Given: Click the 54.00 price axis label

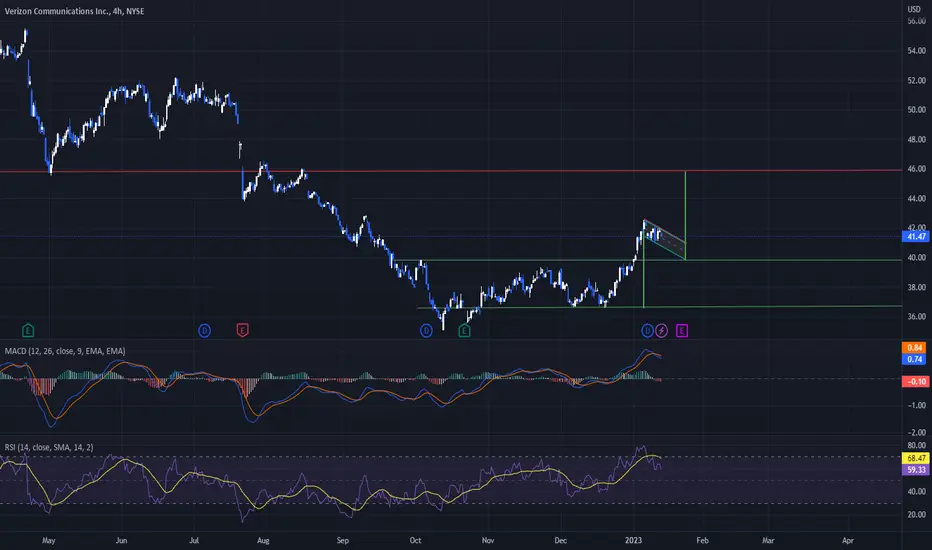Looking at the screenshot, I should pos(916,51).
